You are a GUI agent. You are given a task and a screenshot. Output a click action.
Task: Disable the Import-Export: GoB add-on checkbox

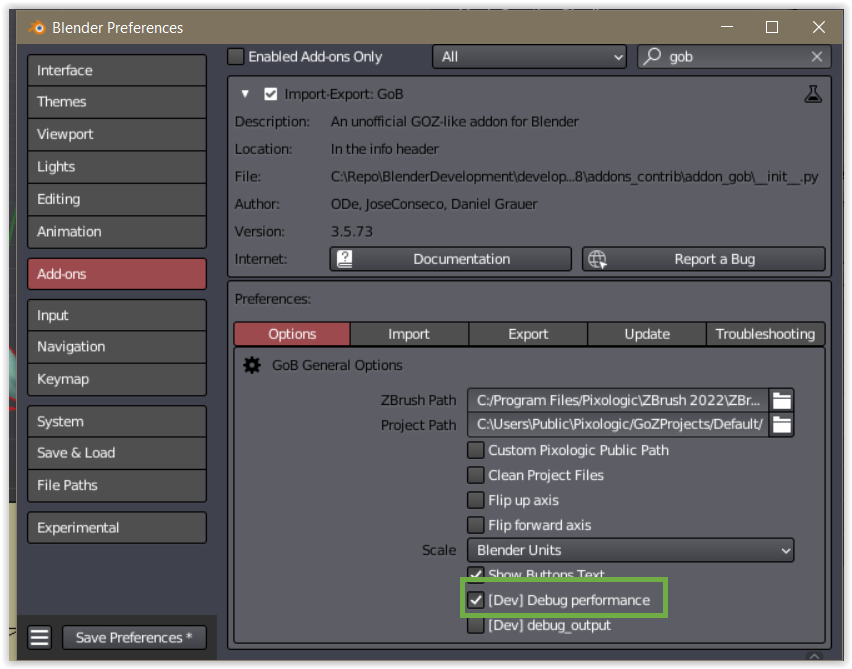point(270,94)
